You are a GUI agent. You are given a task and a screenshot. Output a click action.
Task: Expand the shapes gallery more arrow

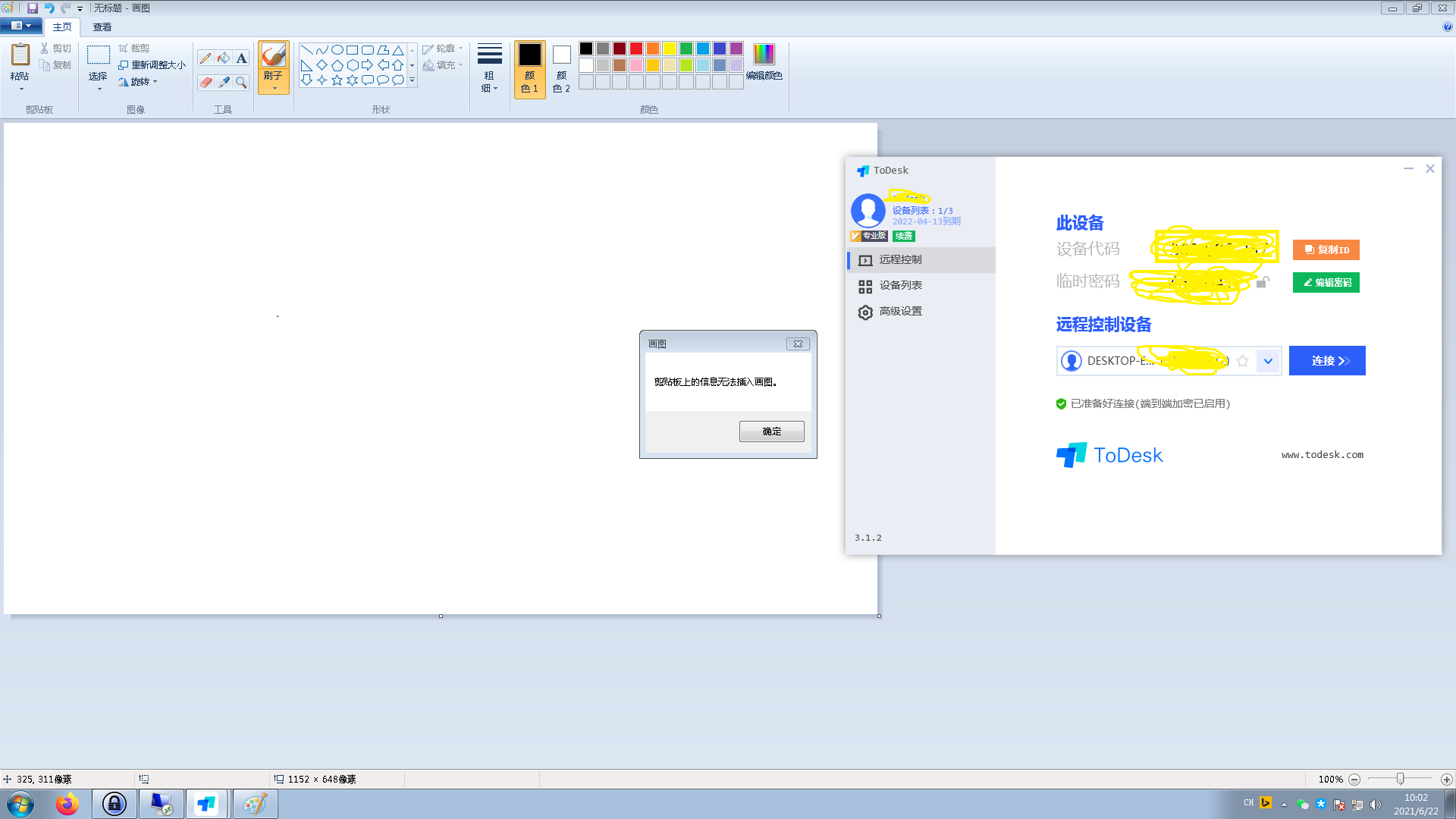click(413, 80)
